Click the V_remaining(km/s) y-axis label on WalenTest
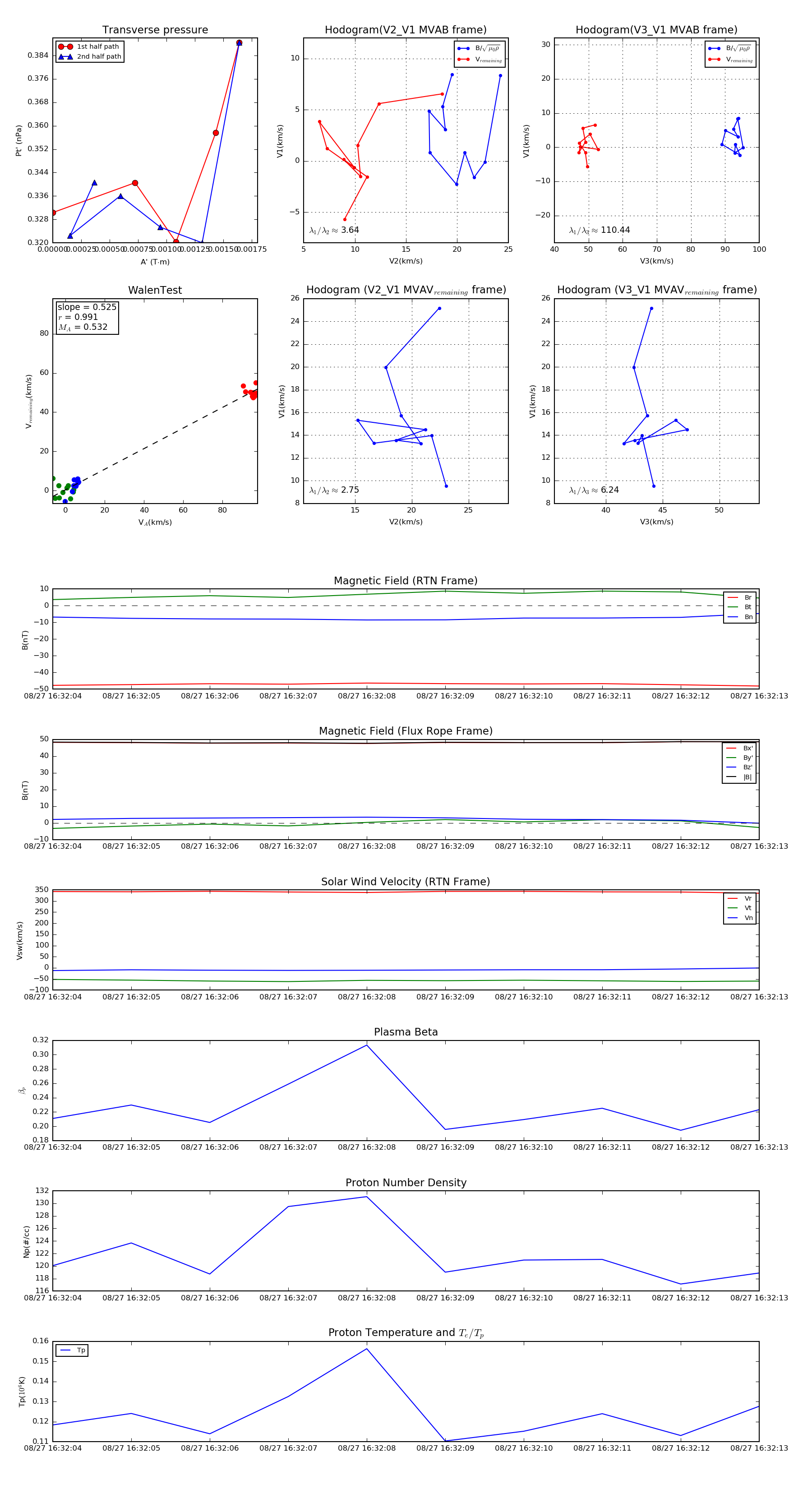 [x=29, y=401]
